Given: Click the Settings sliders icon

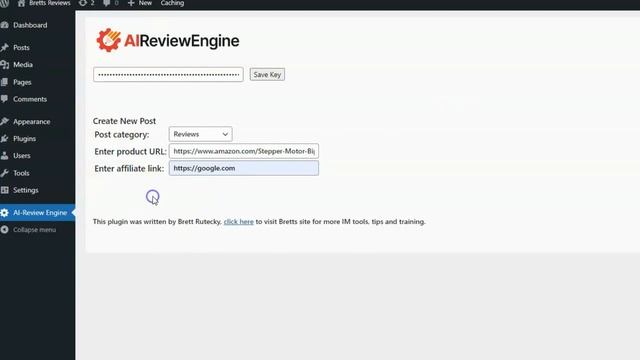Looking at the screenshot, I should pyautogui.click(x=4, y=190).
